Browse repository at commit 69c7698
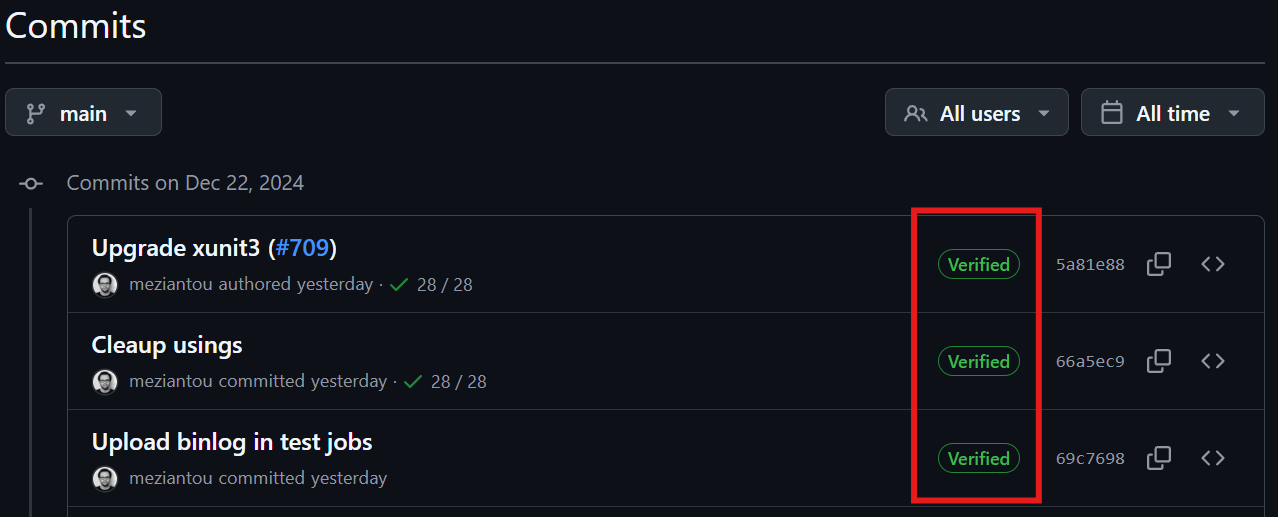Image resolution: width=1278 pixels, height=517 pixels. pos(1213,458)
